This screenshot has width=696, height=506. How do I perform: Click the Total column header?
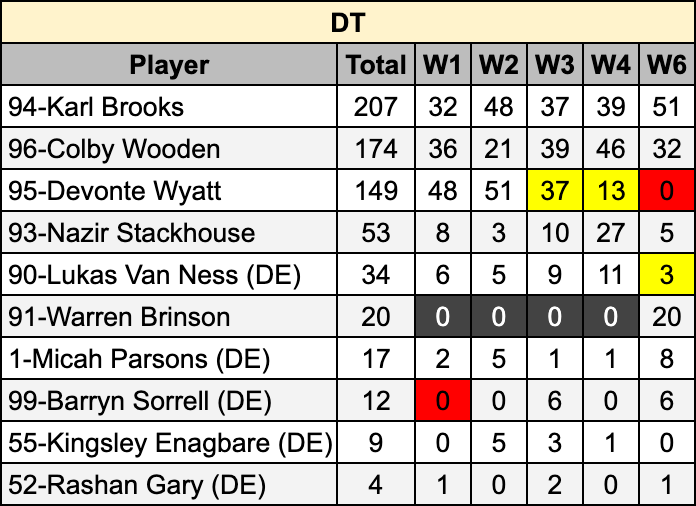pyautogui.click(x=375, y=65)
